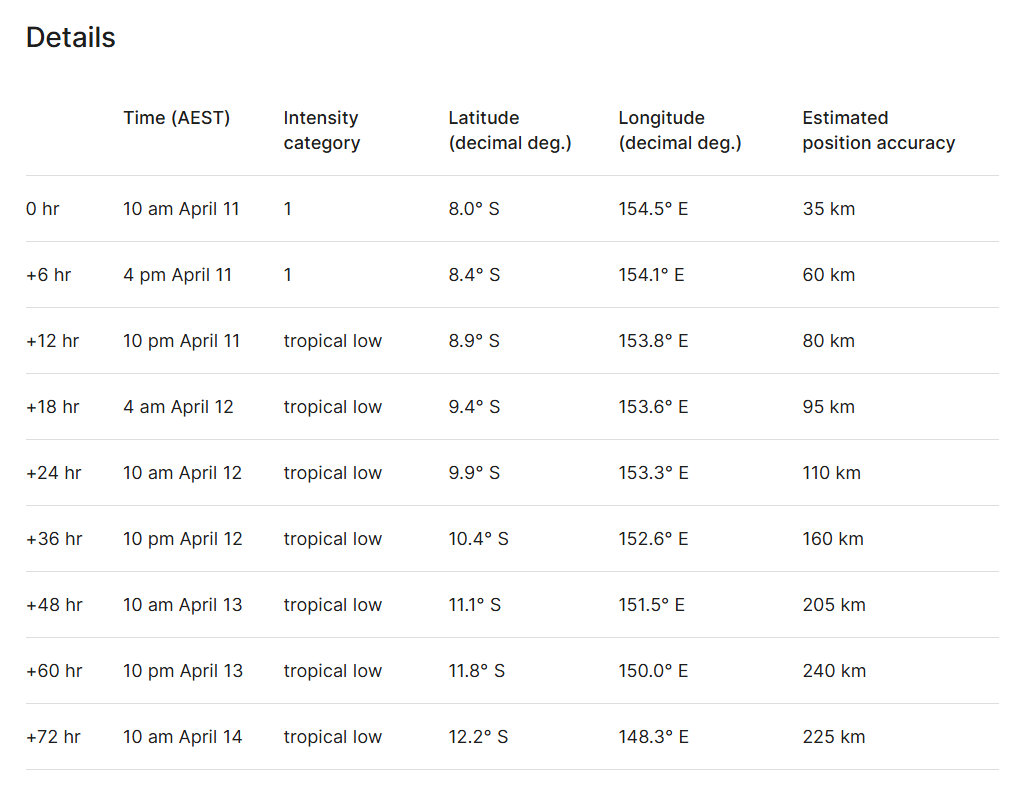Screen dimensions: 1027x796
Task: Click the Longitude column header
Action: click(679, 130)
